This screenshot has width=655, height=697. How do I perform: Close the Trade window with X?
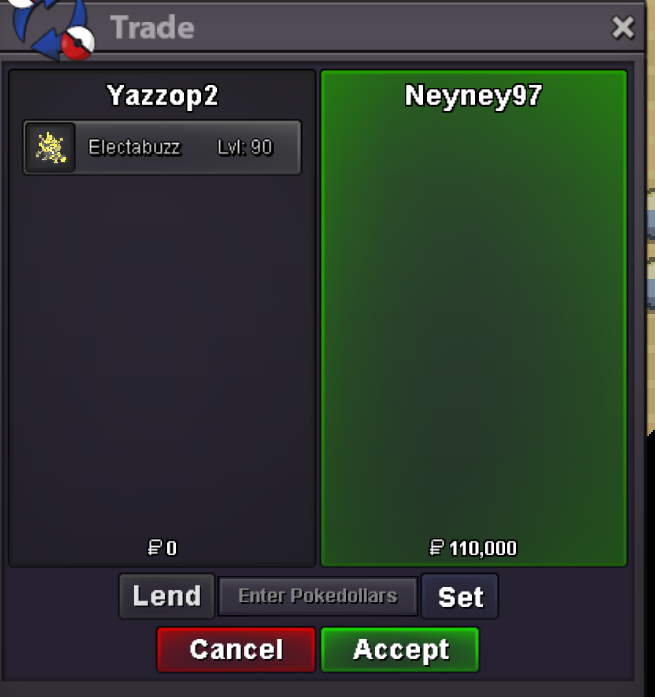623,28
